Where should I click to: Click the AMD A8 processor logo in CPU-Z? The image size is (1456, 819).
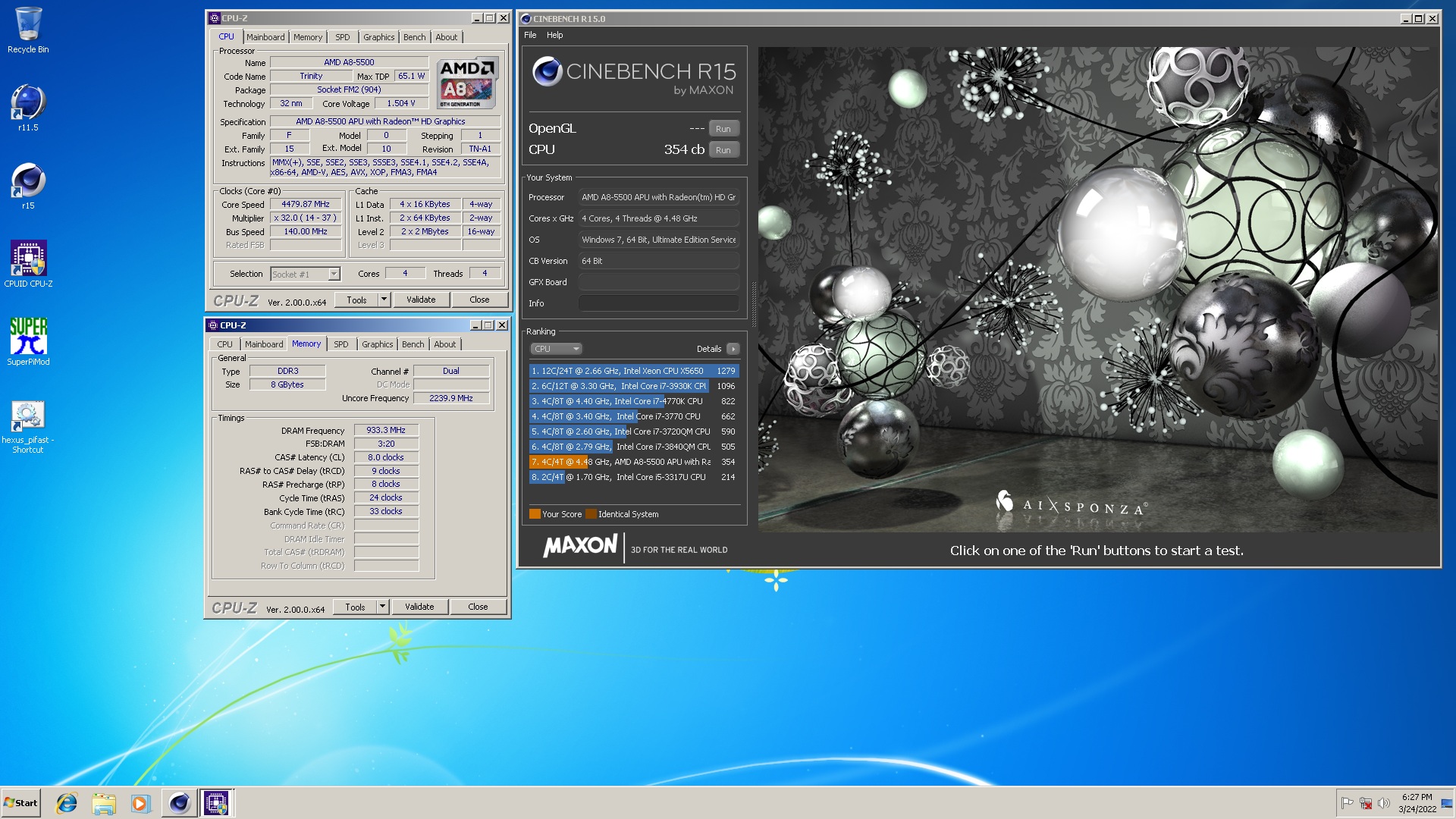[467, 83]
